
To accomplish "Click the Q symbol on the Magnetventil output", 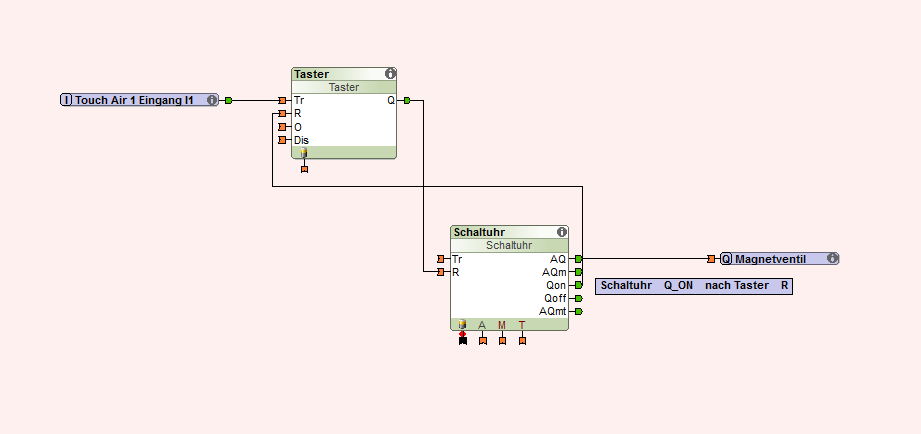I will (727, 258).
